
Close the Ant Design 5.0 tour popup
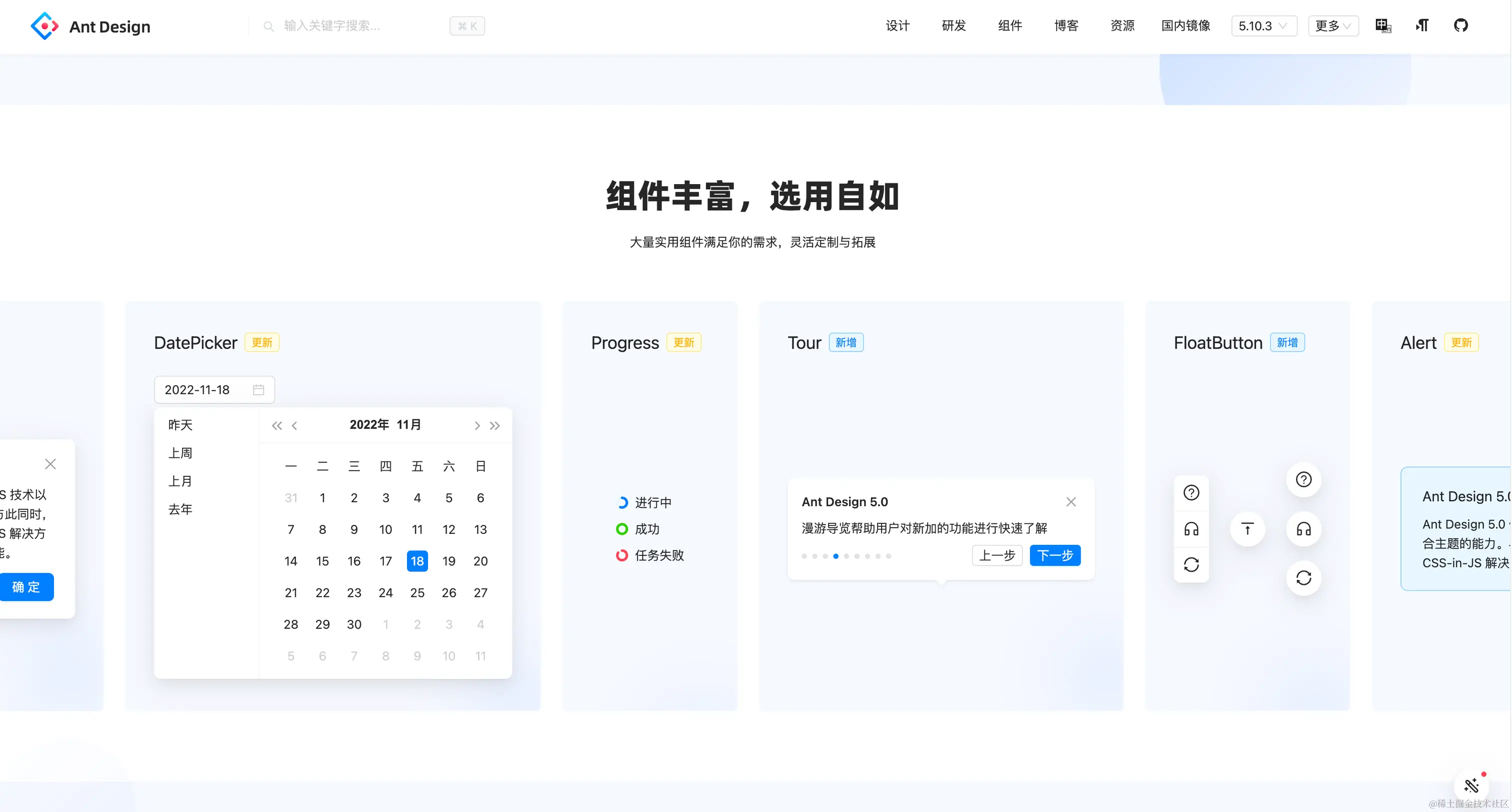[1071, 502]
